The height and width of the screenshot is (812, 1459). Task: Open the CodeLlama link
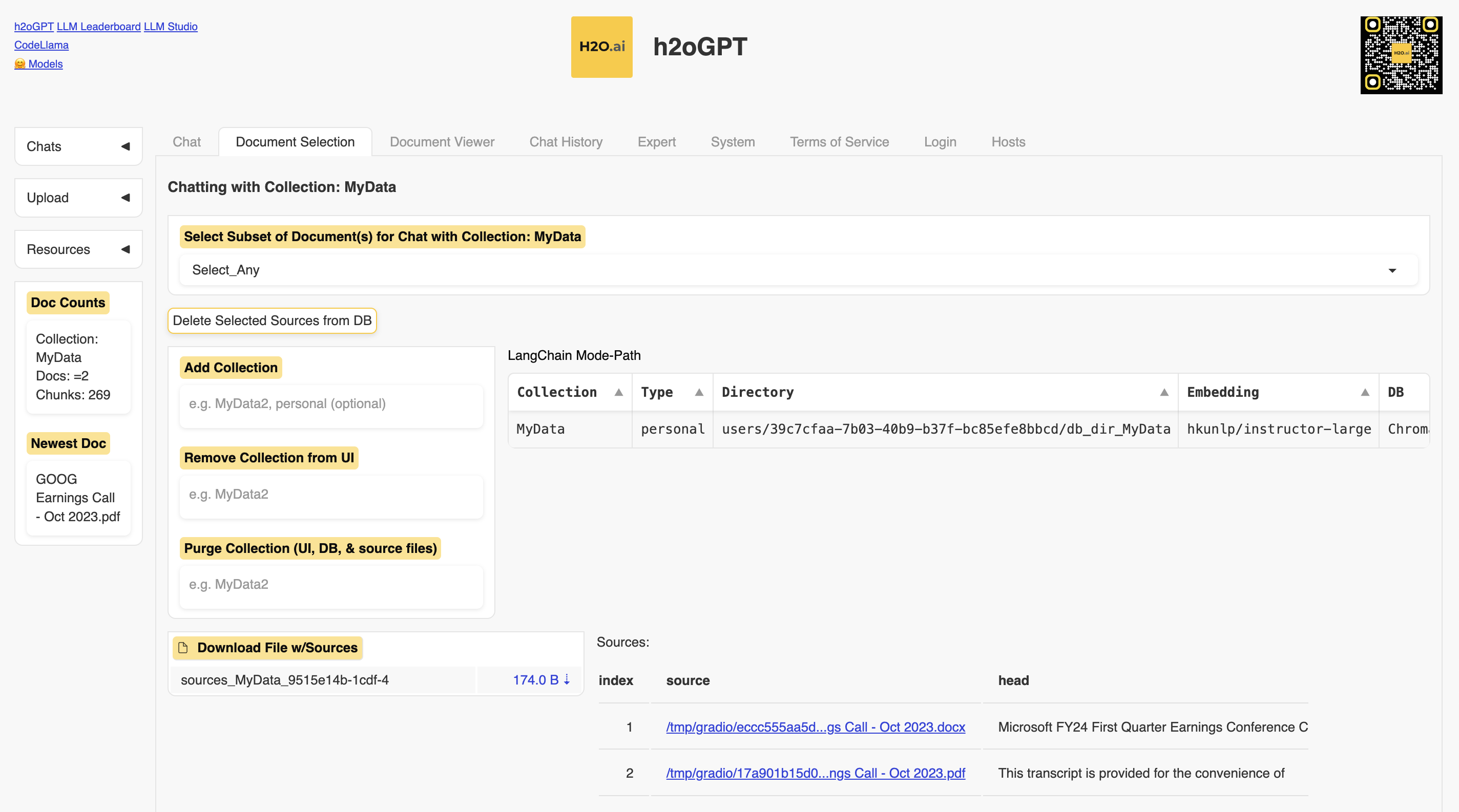[41, 45]
